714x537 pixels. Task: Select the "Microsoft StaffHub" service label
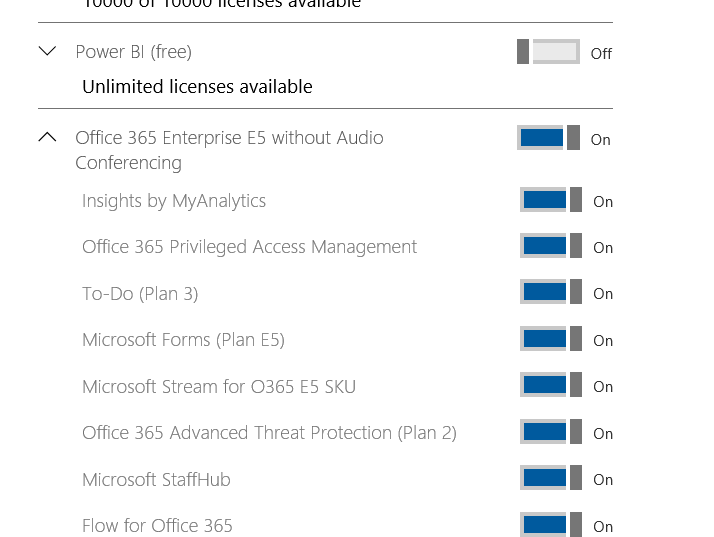coord(156,480)
